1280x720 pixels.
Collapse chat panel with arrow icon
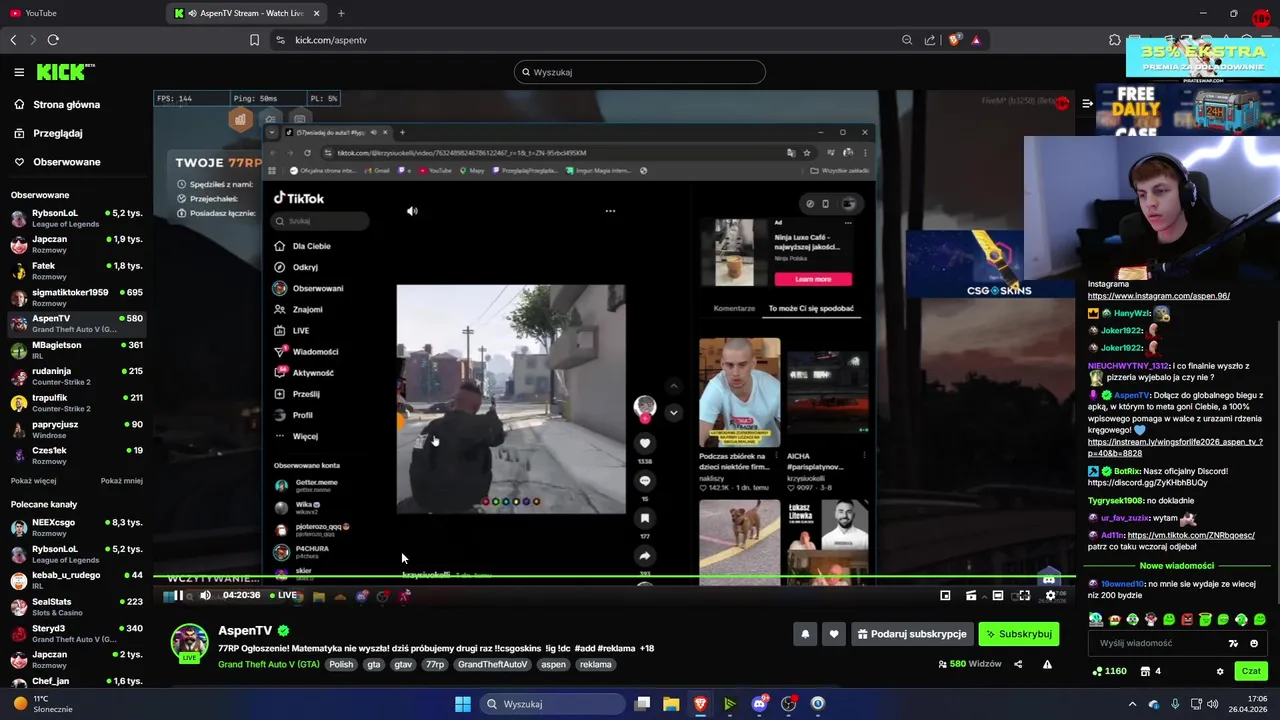tap(1087, 103)
